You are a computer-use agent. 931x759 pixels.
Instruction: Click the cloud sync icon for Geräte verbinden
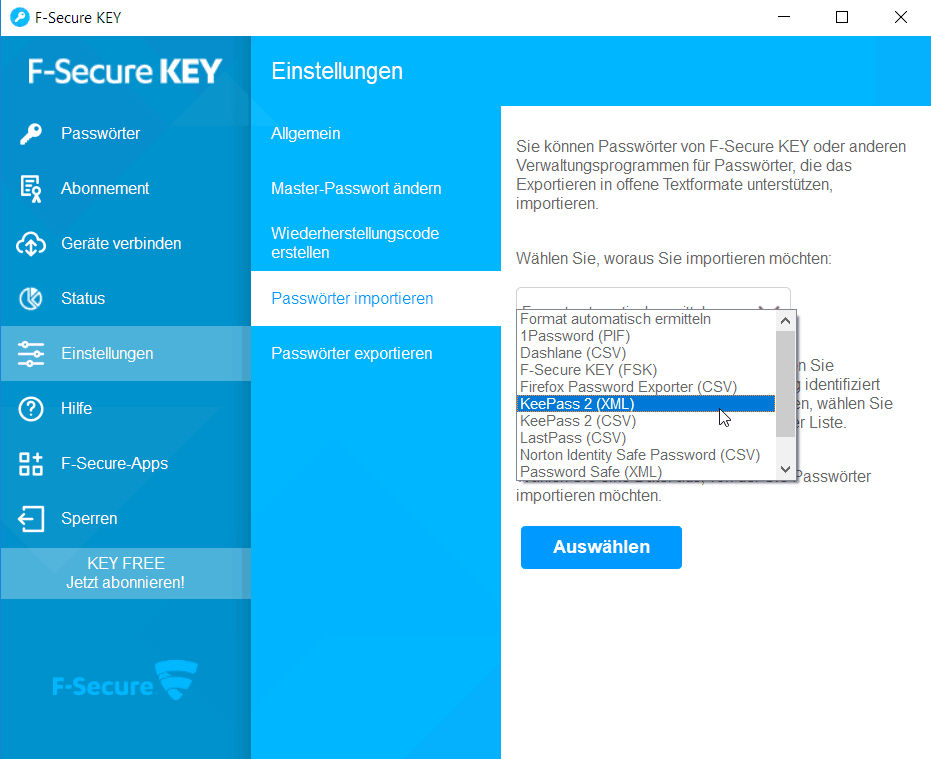31,243
